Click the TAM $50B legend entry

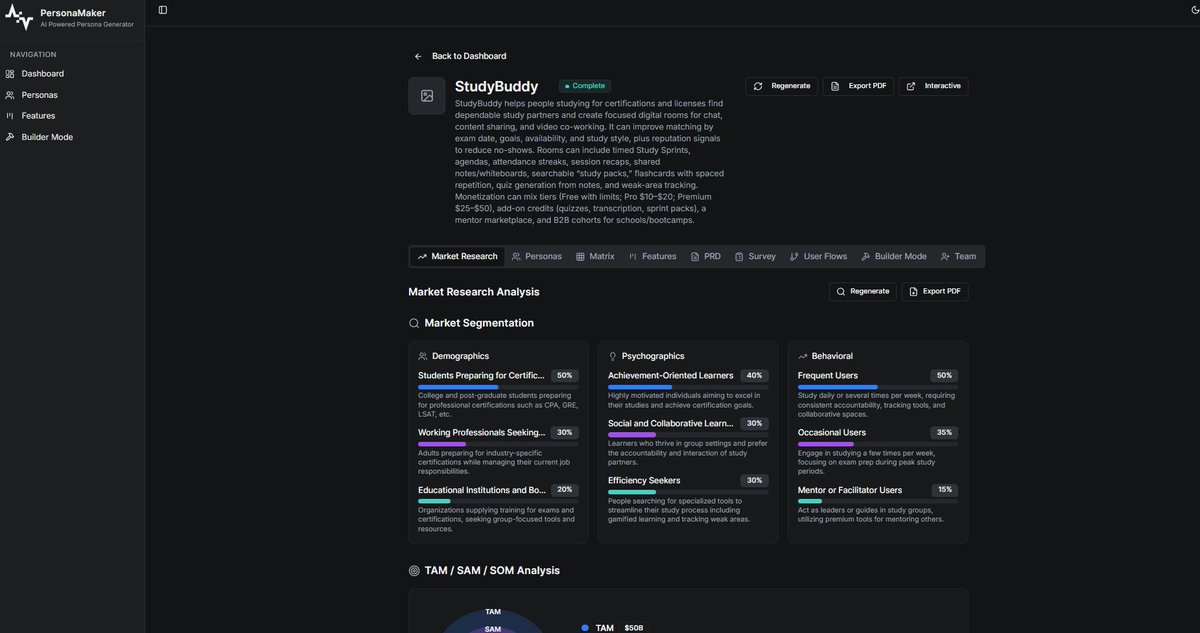pyautogui.click(x=614, y=628)
